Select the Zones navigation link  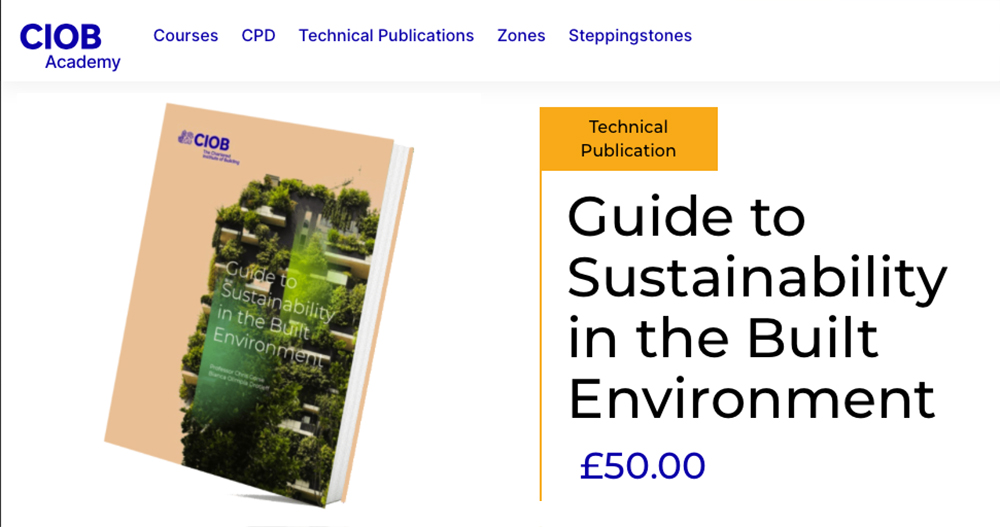[x=521, y=36]
